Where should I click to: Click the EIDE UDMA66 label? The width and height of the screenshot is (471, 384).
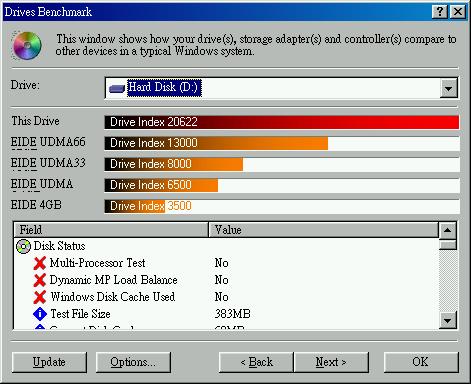(x=48, y=142)
